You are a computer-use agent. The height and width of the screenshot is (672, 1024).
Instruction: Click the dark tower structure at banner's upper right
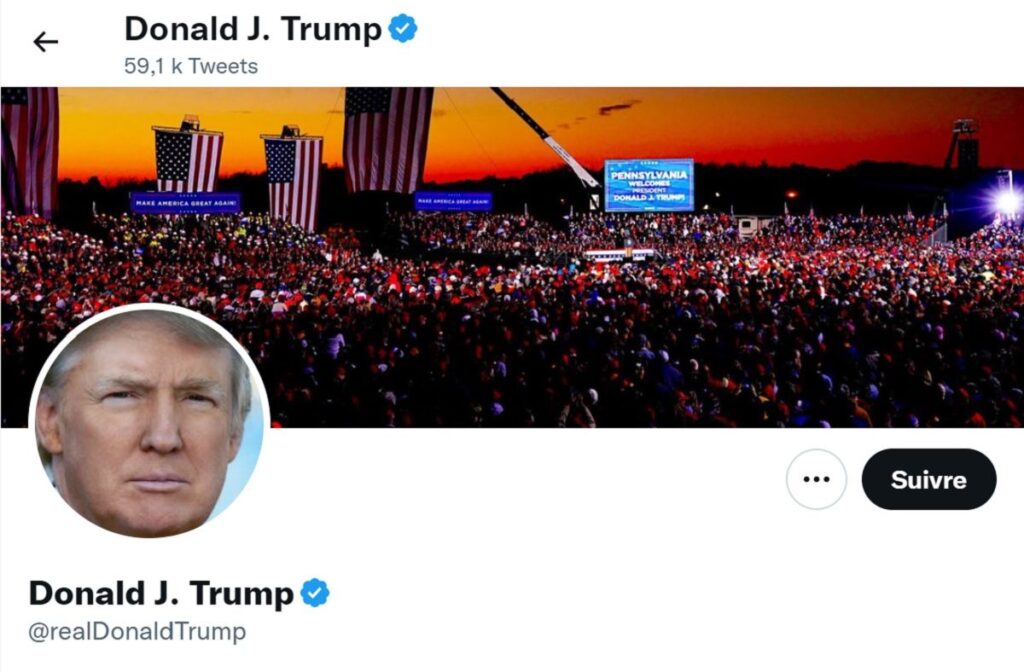[x=962, y=145]
